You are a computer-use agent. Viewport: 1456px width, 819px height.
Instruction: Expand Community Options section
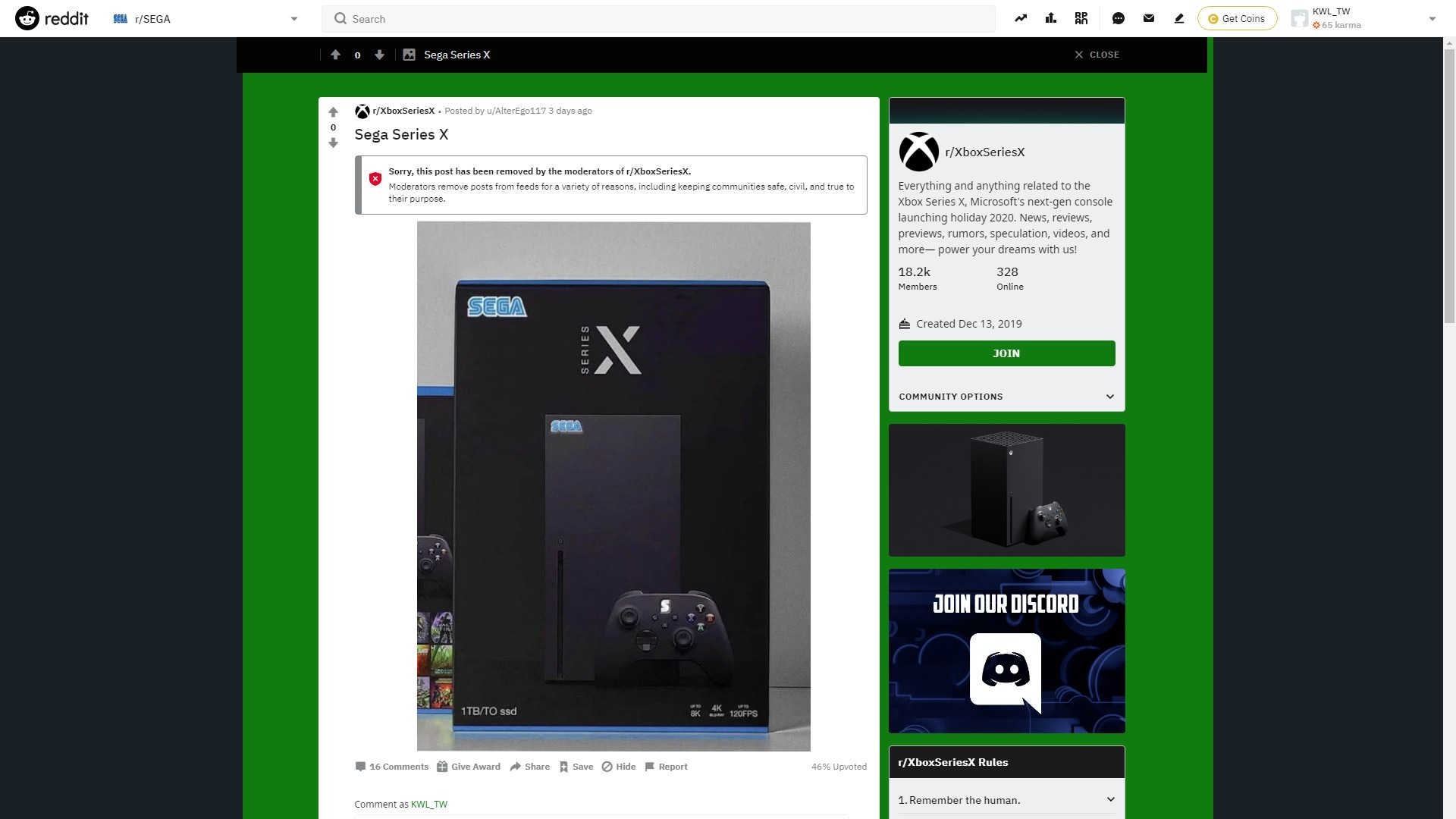coord(1006,397)
